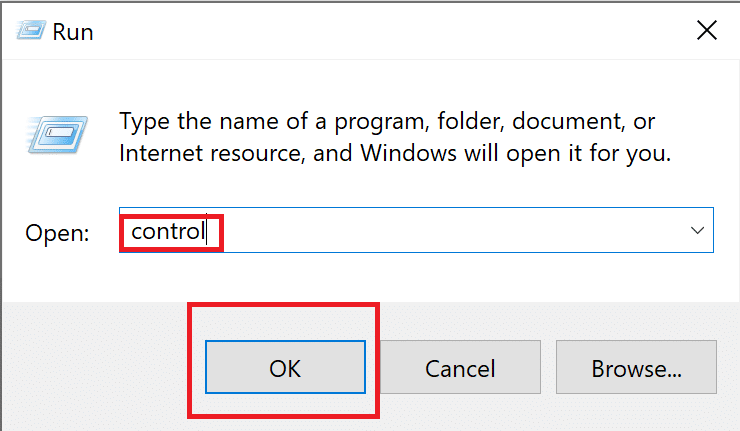Click the "Run" title text
This screenshot has width=740, height=431.
coord(74,32)
